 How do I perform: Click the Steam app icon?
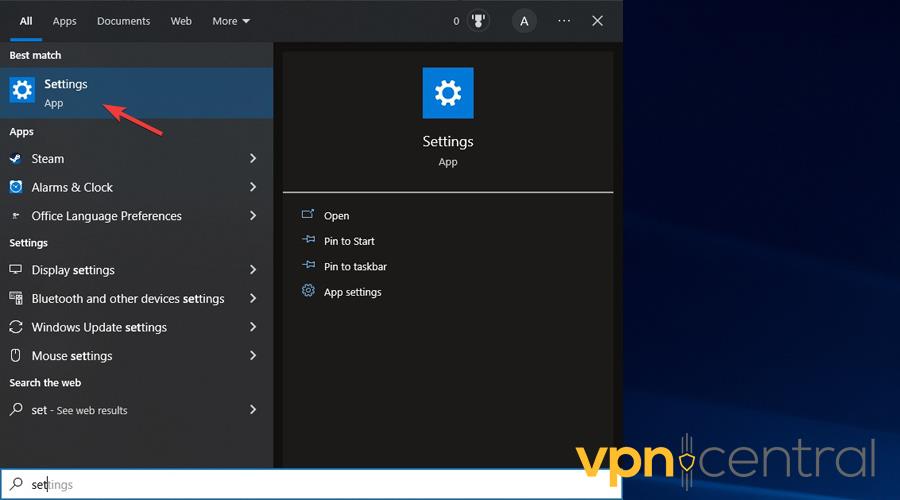point(15,159)
